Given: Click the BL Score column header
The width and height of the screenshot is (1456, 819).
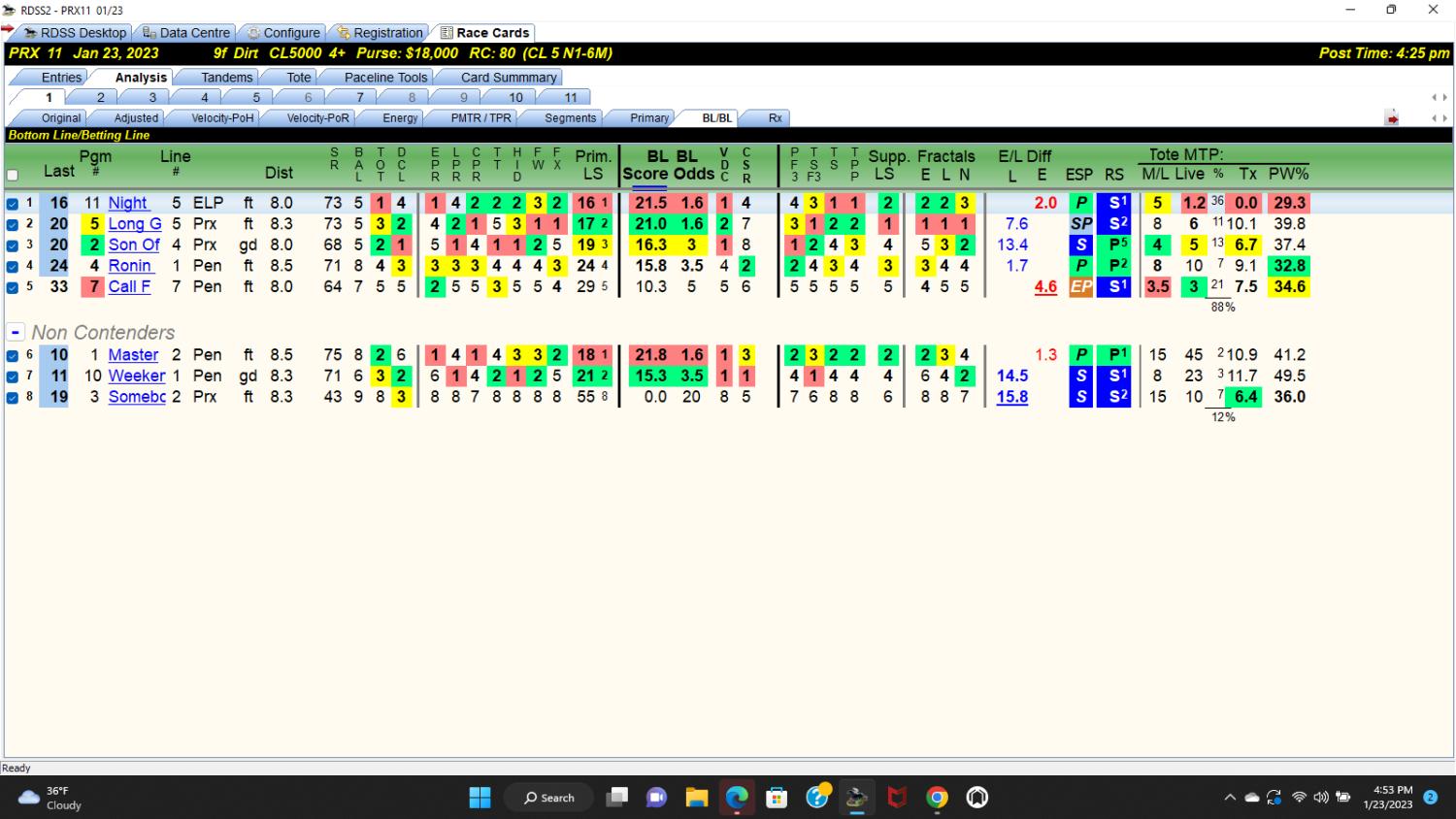Looking at the screenshot, I should click(645, 165).
